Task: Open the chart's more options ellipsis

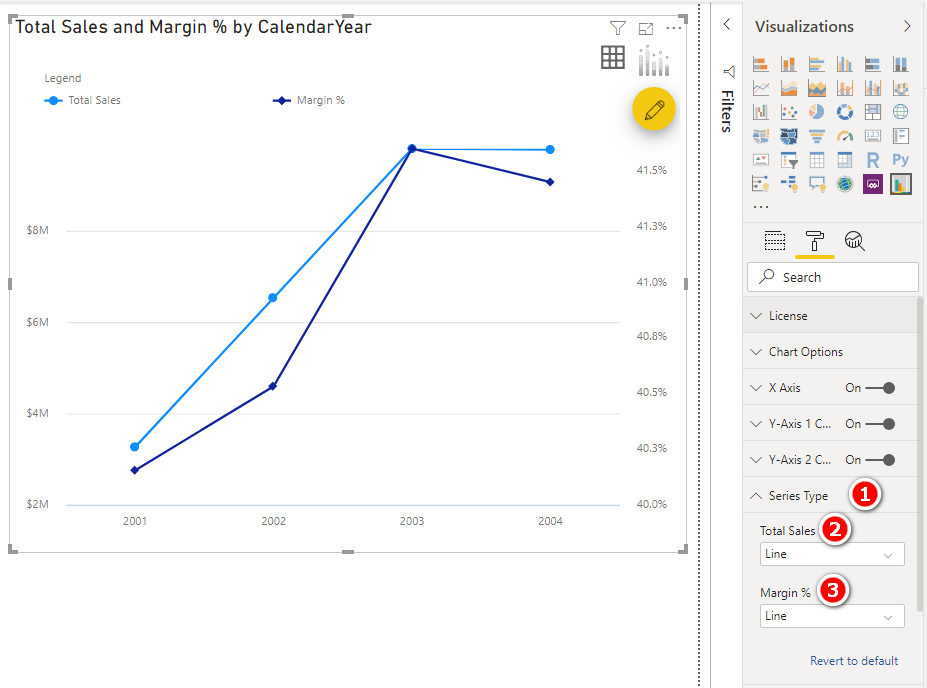Action: pos(673,28)
